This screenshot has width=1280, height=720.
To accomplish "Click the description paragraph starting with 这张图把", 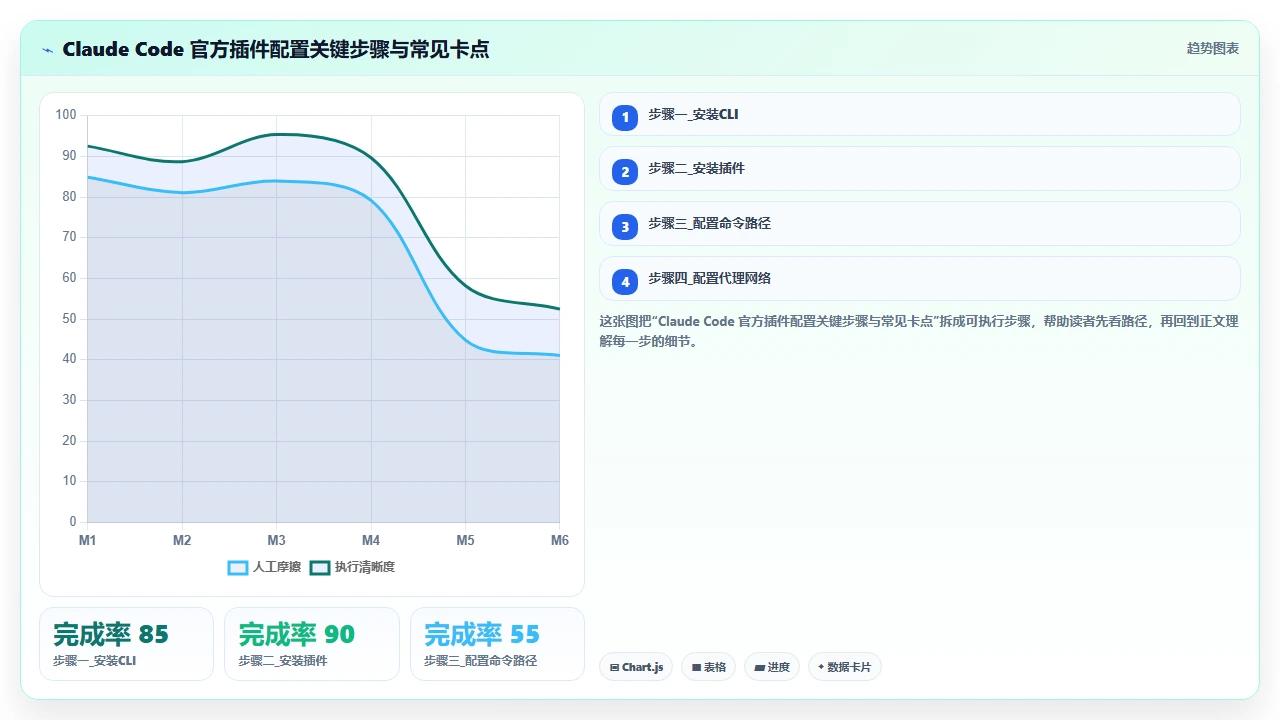I will (x=919, y=331).
